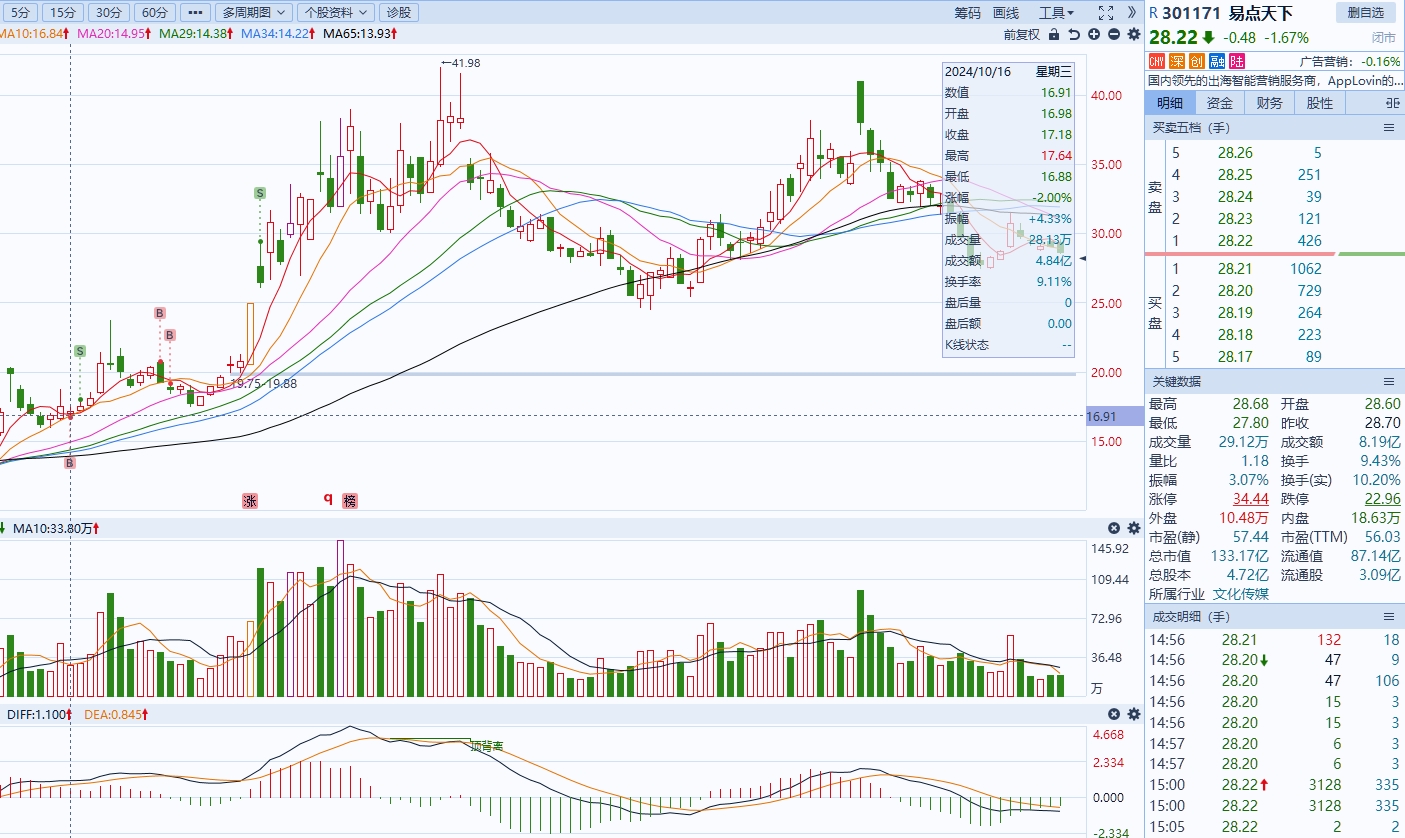Open more periods ellipsis button

(194, 13)
